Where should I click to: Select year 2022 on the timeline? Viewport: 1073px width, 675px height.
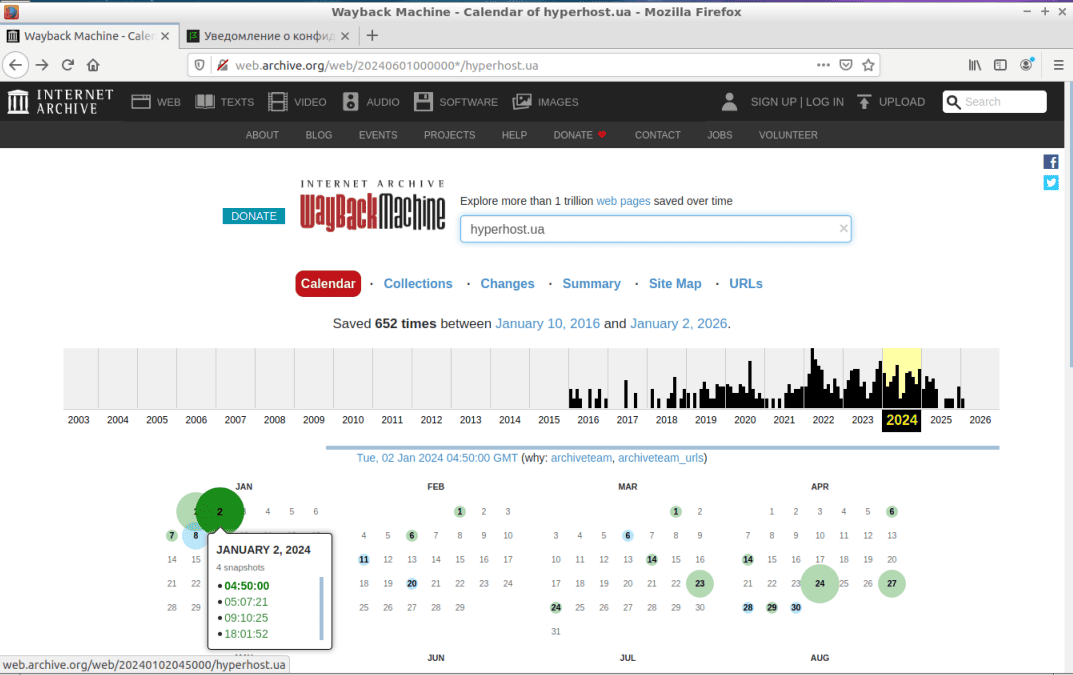823,420
